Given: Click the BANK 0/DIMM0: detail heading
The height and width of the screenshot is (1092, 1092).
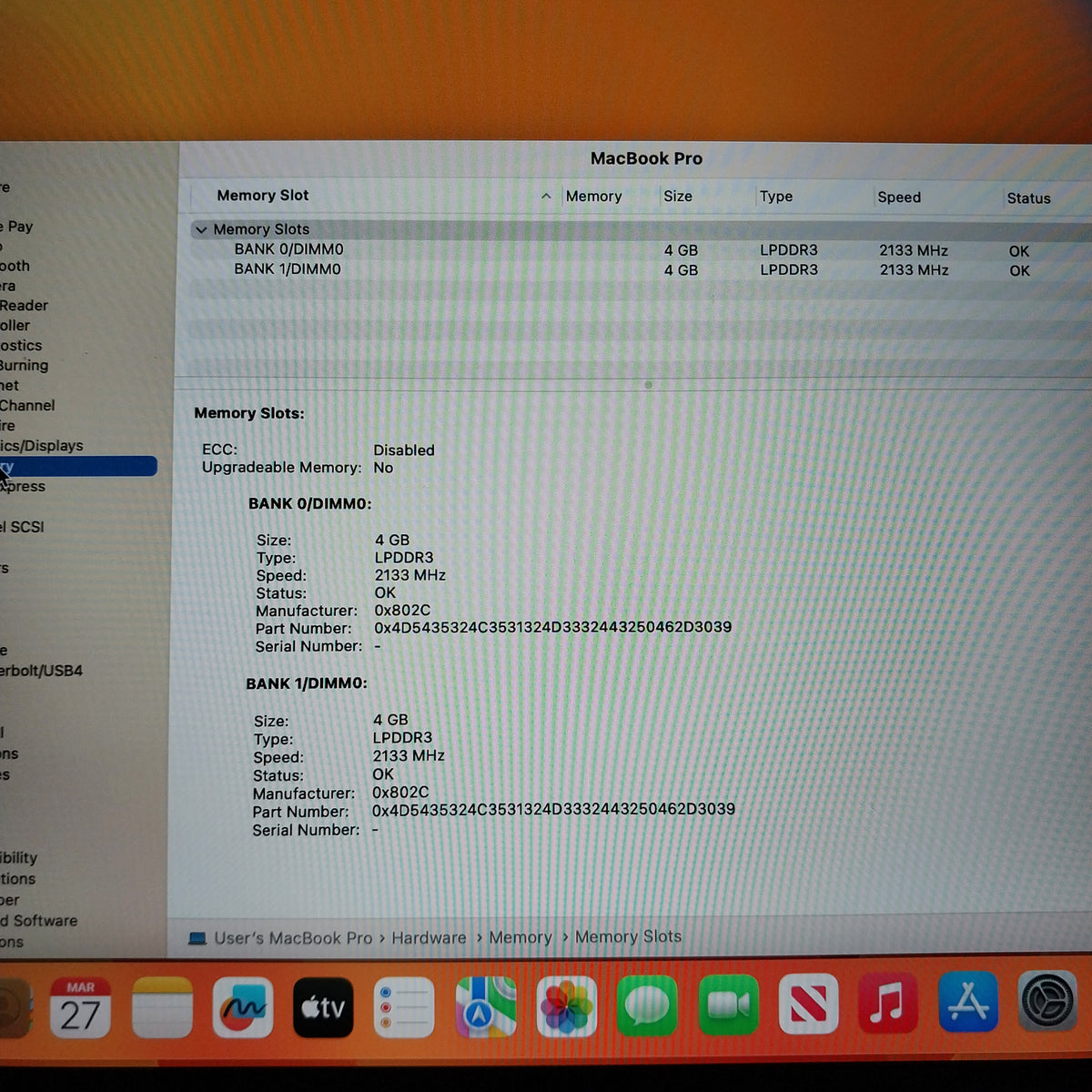Looking at the screenshot, I should [309, 504].
